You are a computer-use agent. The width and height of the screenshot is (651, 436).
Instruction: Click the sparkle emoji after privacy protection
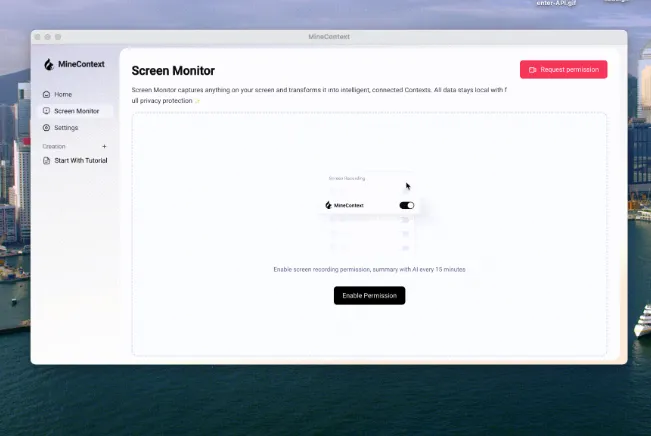pos(198,101)
